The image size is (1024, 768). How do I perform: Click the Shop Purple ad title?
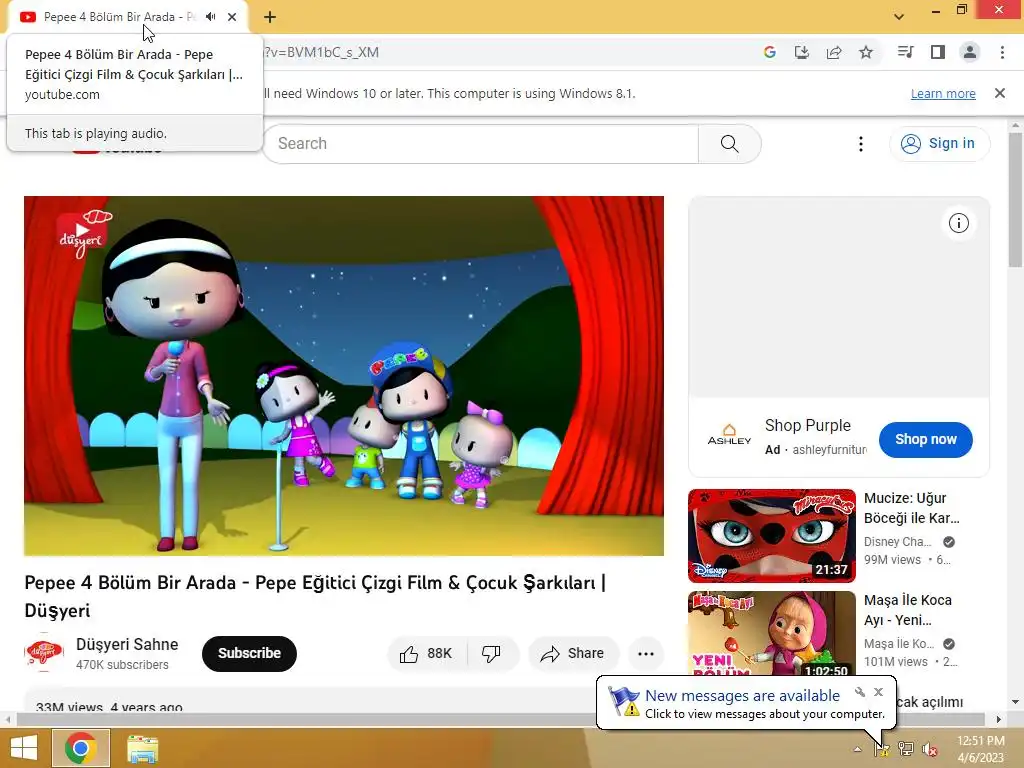pyautogui.click(x=808, y=426)
